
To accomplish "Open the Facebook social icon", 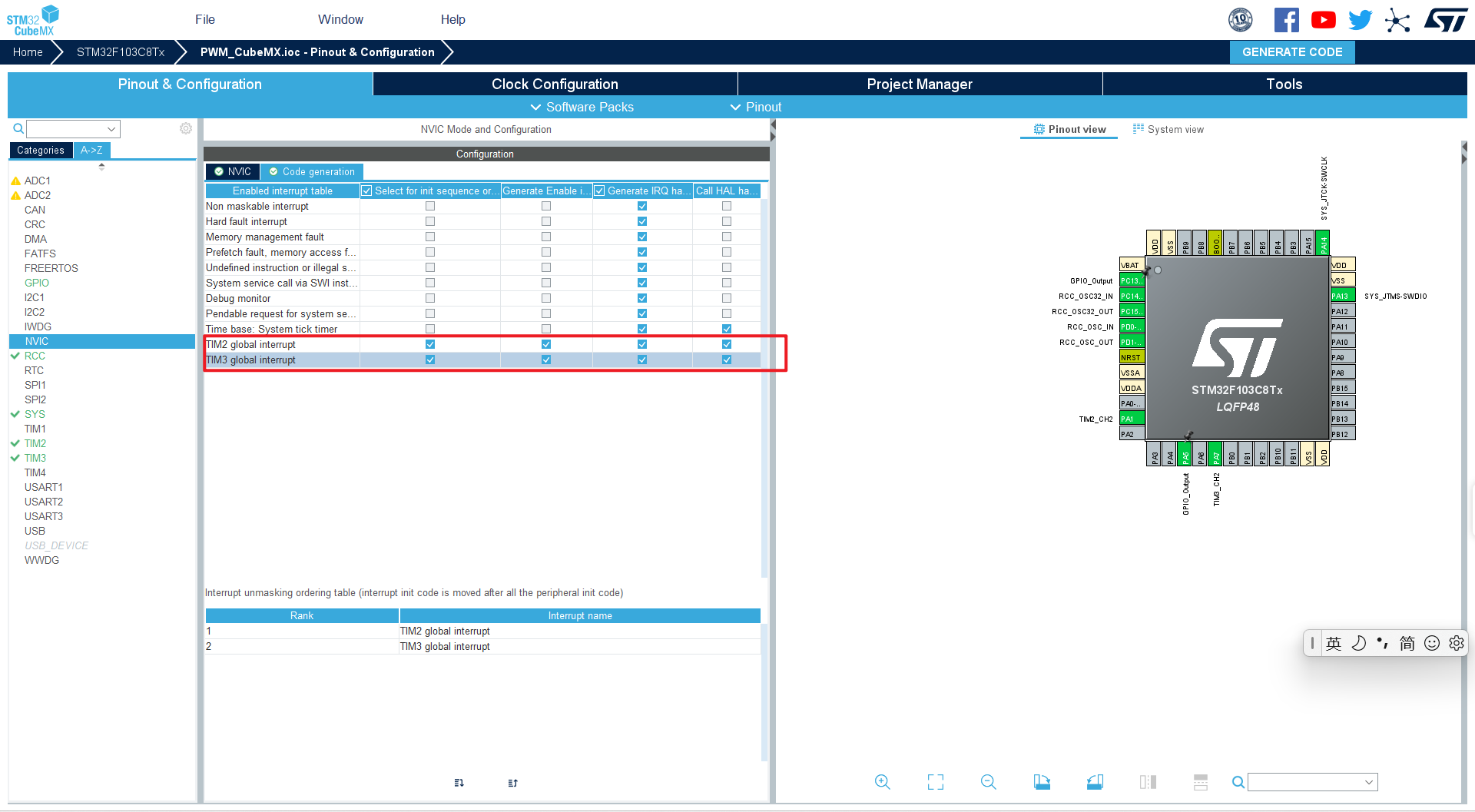I will click(x=1286, y=20).
